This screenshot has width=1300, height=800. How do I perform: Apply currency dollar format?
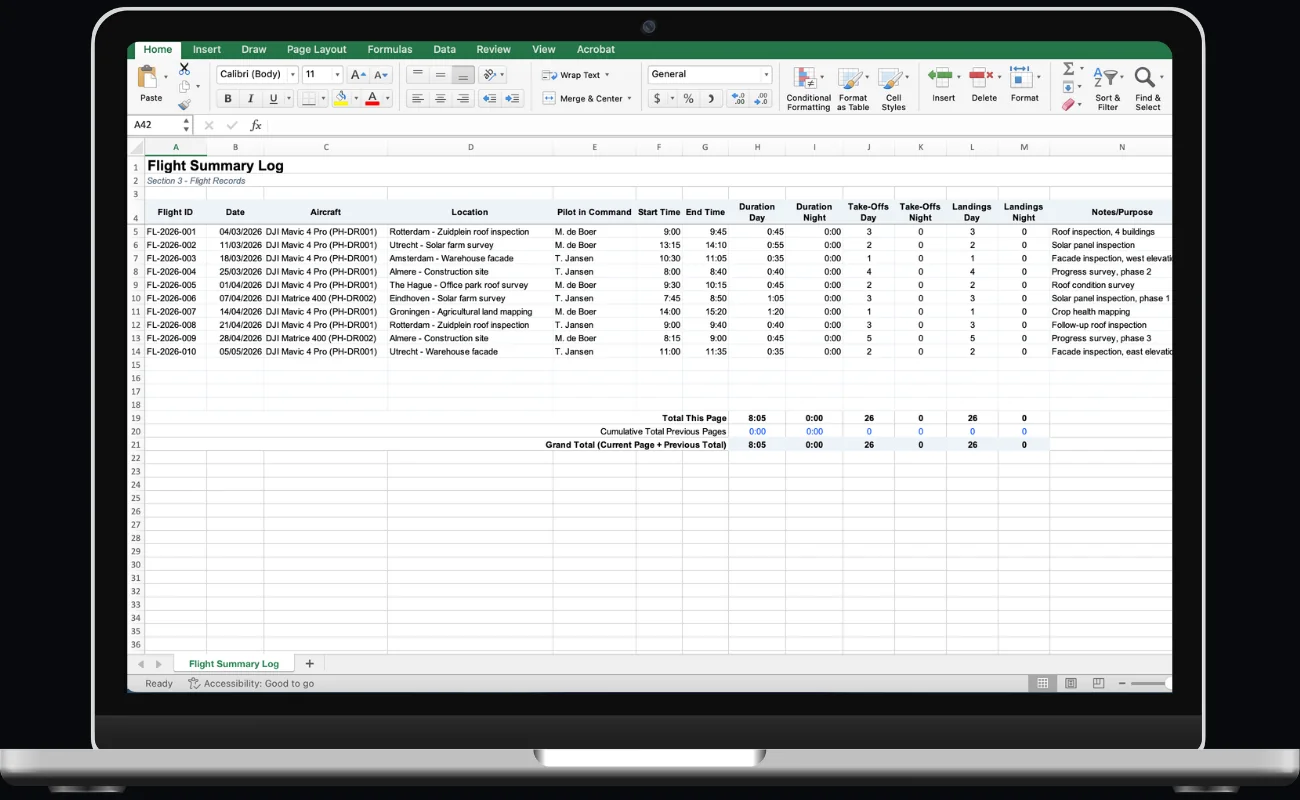657,99
